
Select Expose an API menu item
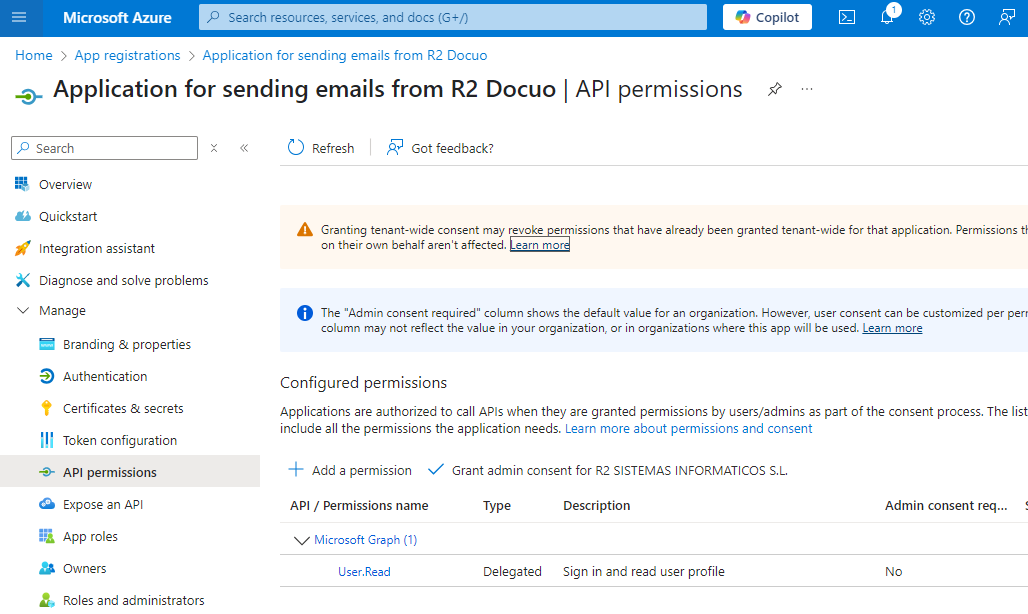click(x=103, y=505)
